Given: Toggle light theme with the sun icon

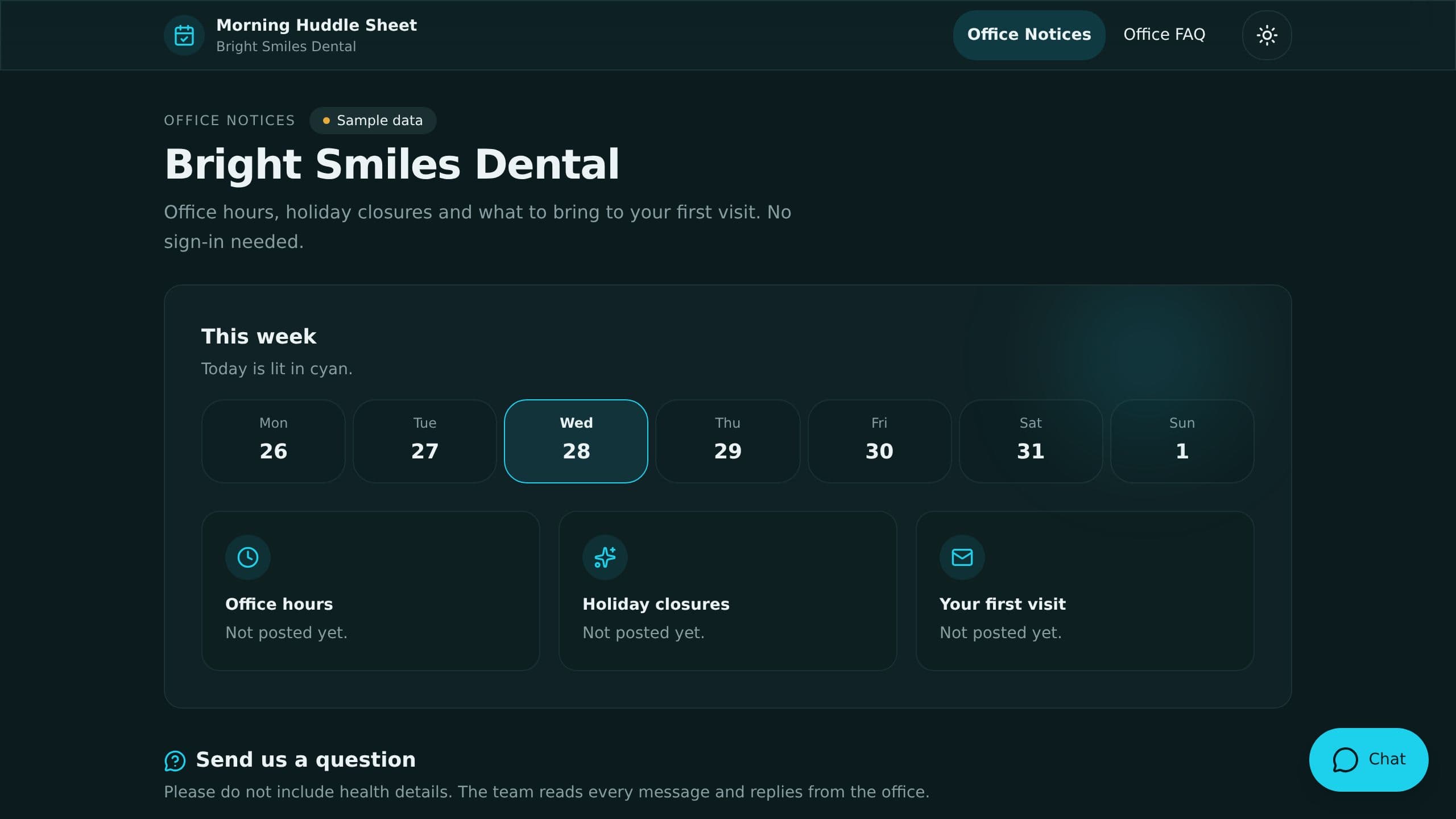Looking at the screenshot, I should click(1267, 35).
